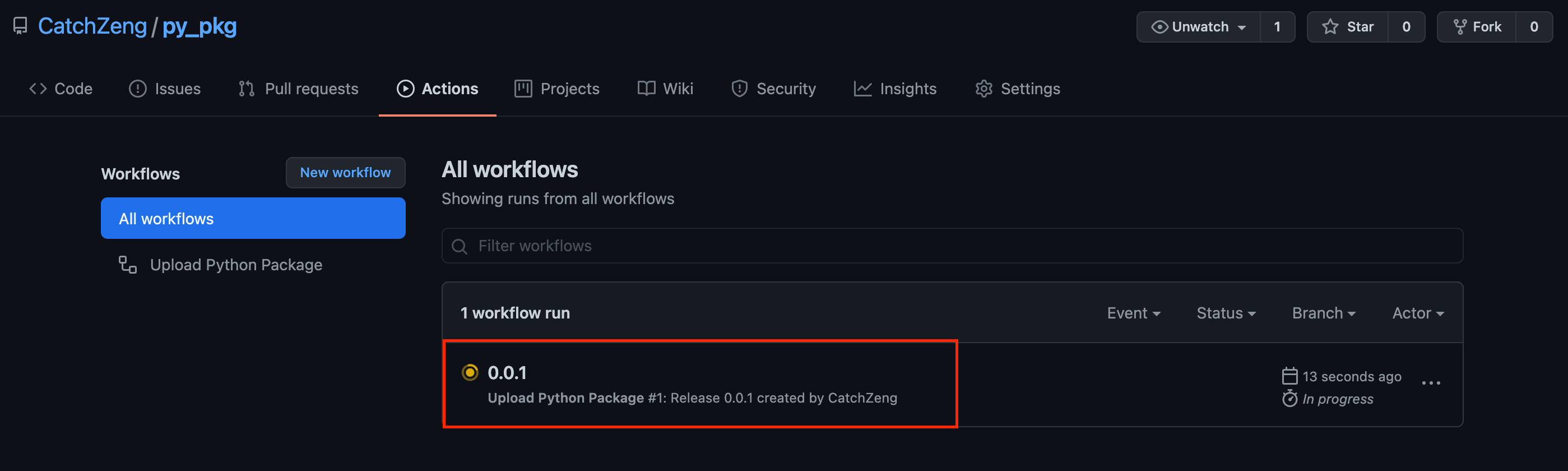Open the repository Settings tab
1568x471 pixels.
[1017, 89]
